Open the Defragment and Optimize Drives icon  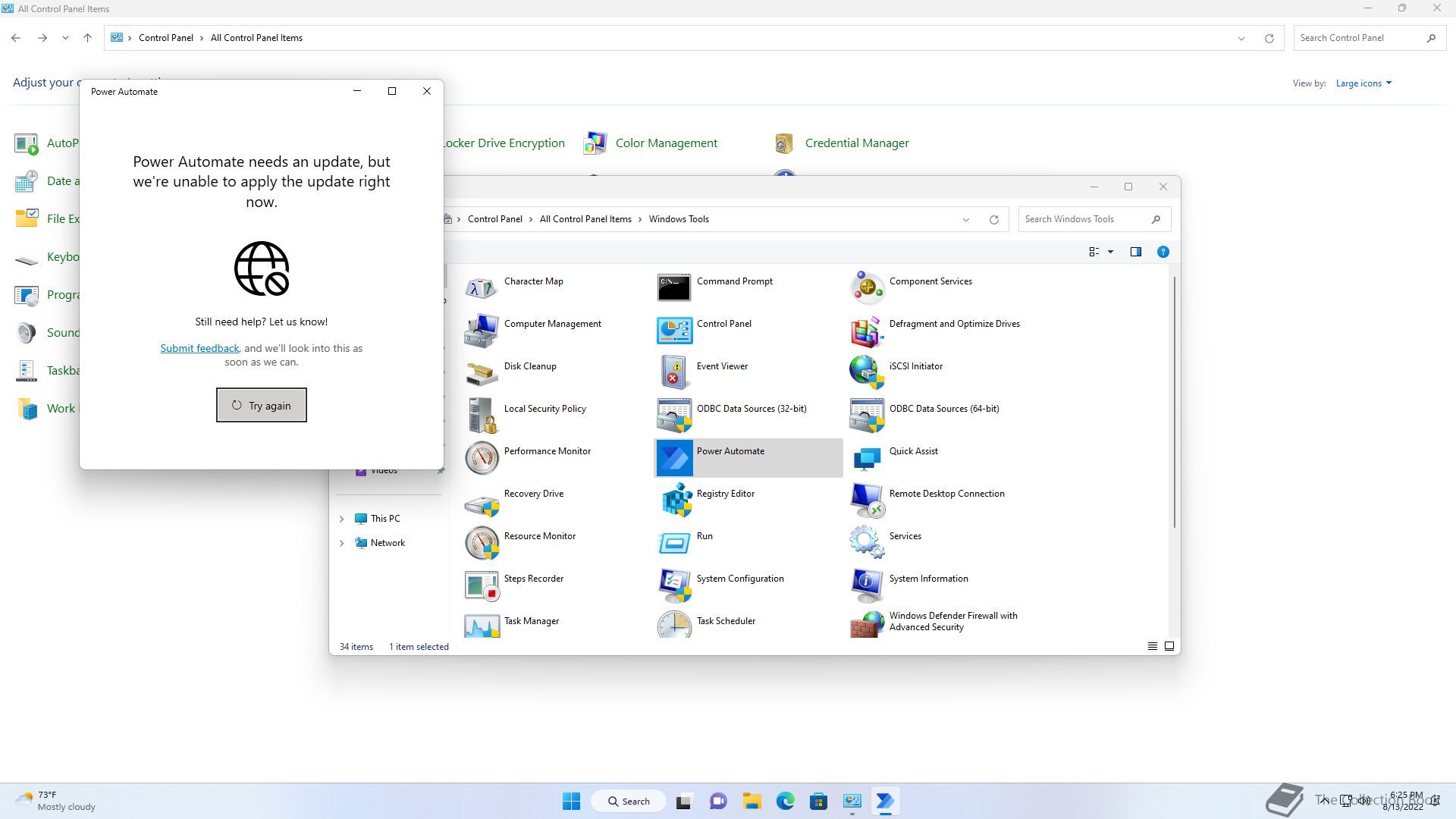click(x=867, y=330)
